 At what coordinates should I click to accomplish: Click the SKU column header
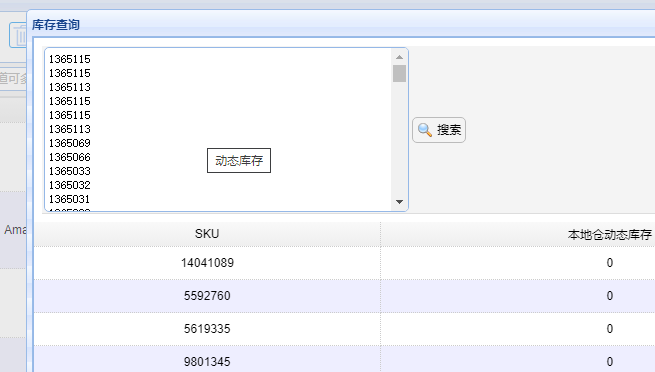207,234
